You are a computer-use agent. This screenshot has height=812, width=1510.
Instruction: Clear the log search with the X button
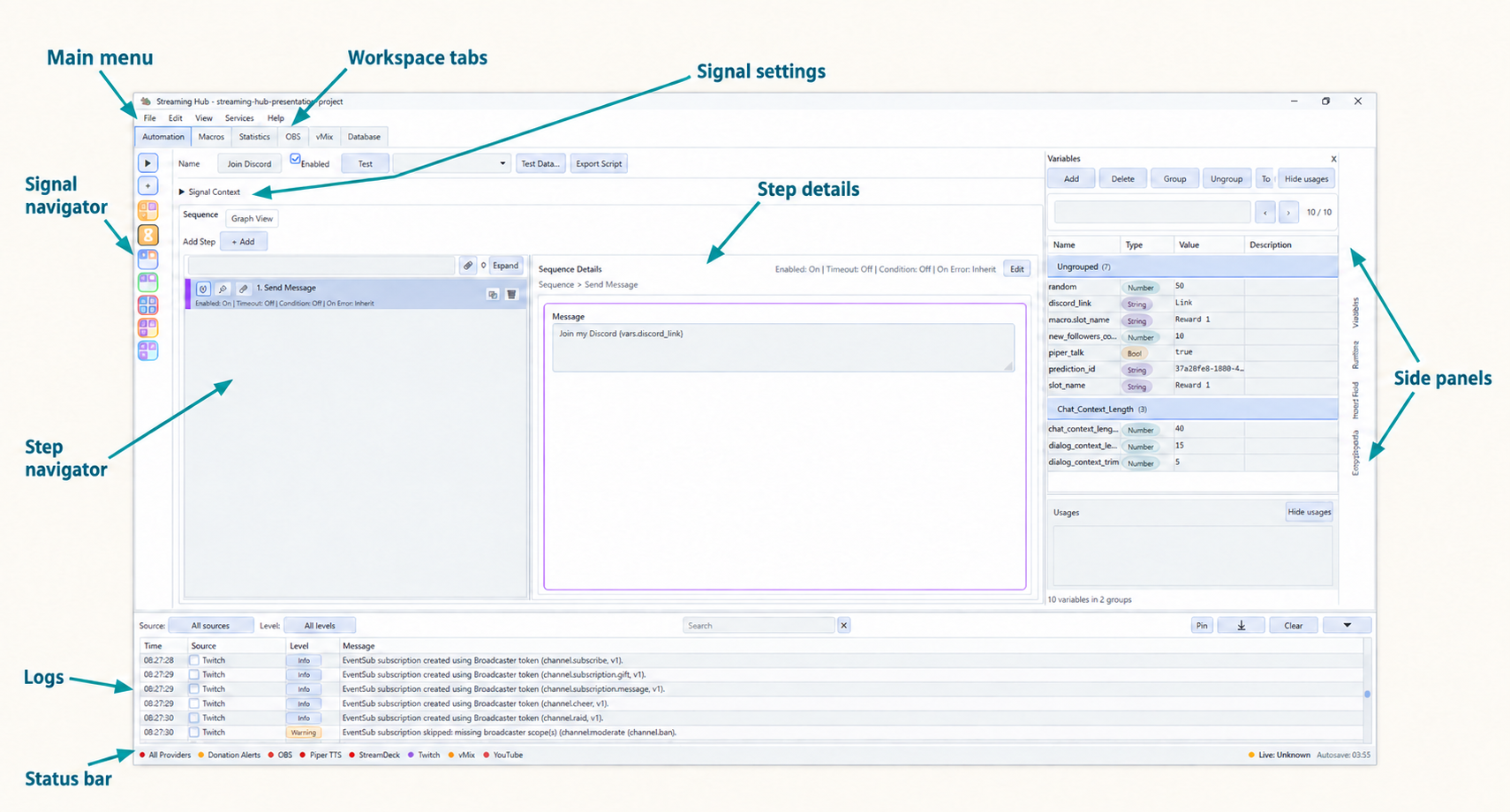[x=844, y=626]
